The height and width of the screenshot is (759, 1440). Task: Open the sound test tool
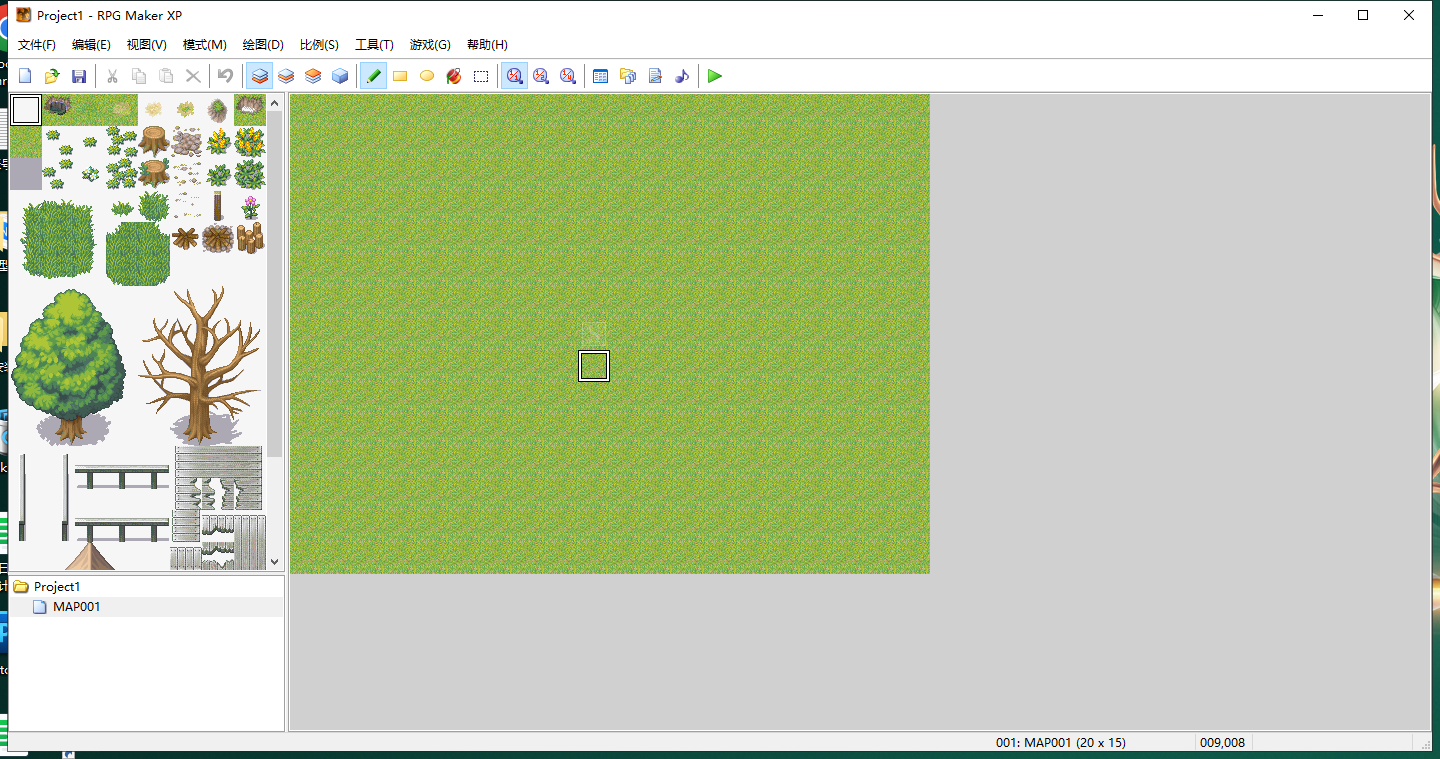click(x=681, y=75)
